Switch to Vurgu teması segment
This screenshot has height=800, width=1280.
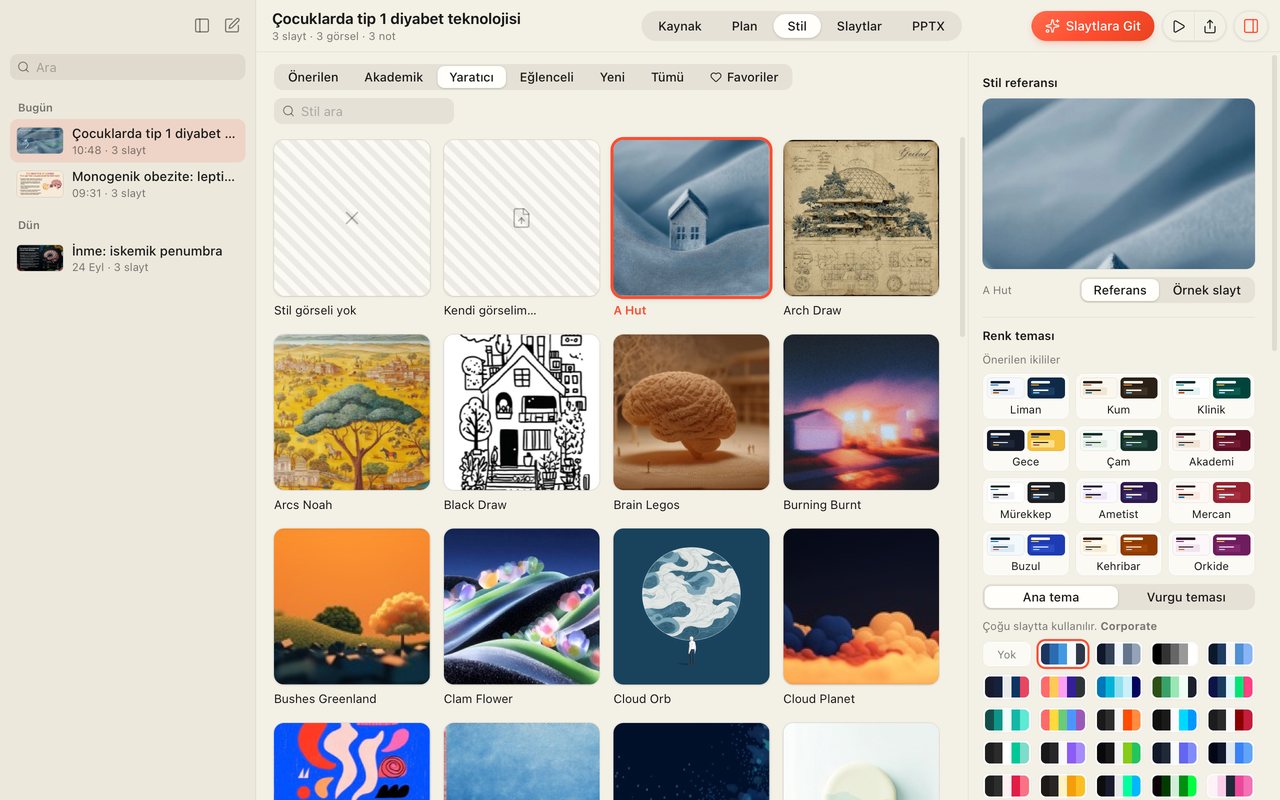click(1185, 597)
